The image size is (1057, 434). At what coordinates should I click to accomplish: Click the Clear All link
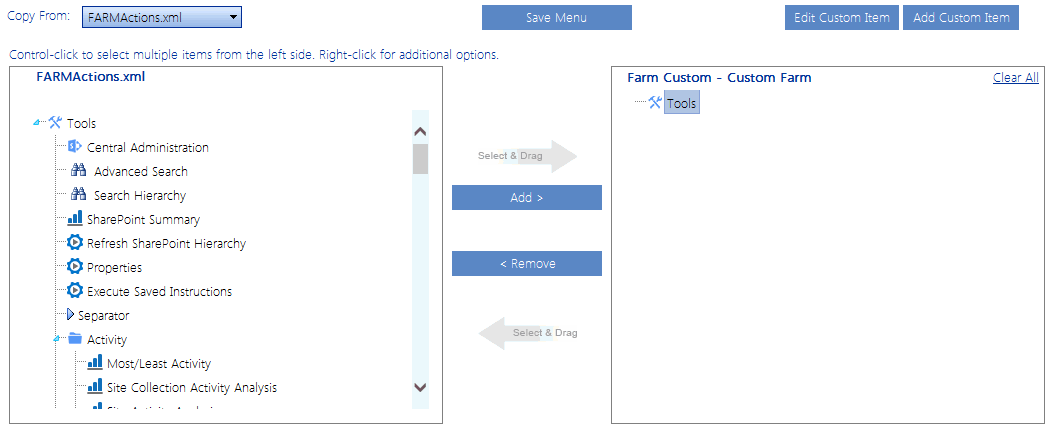[x=1015, y=78]
